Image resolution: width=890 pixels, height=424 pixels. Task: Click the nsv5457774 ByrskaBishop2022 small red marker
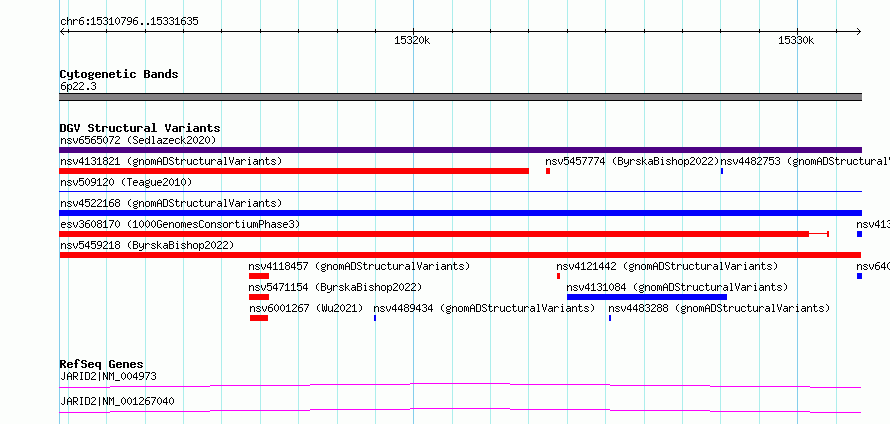point(548,171)
